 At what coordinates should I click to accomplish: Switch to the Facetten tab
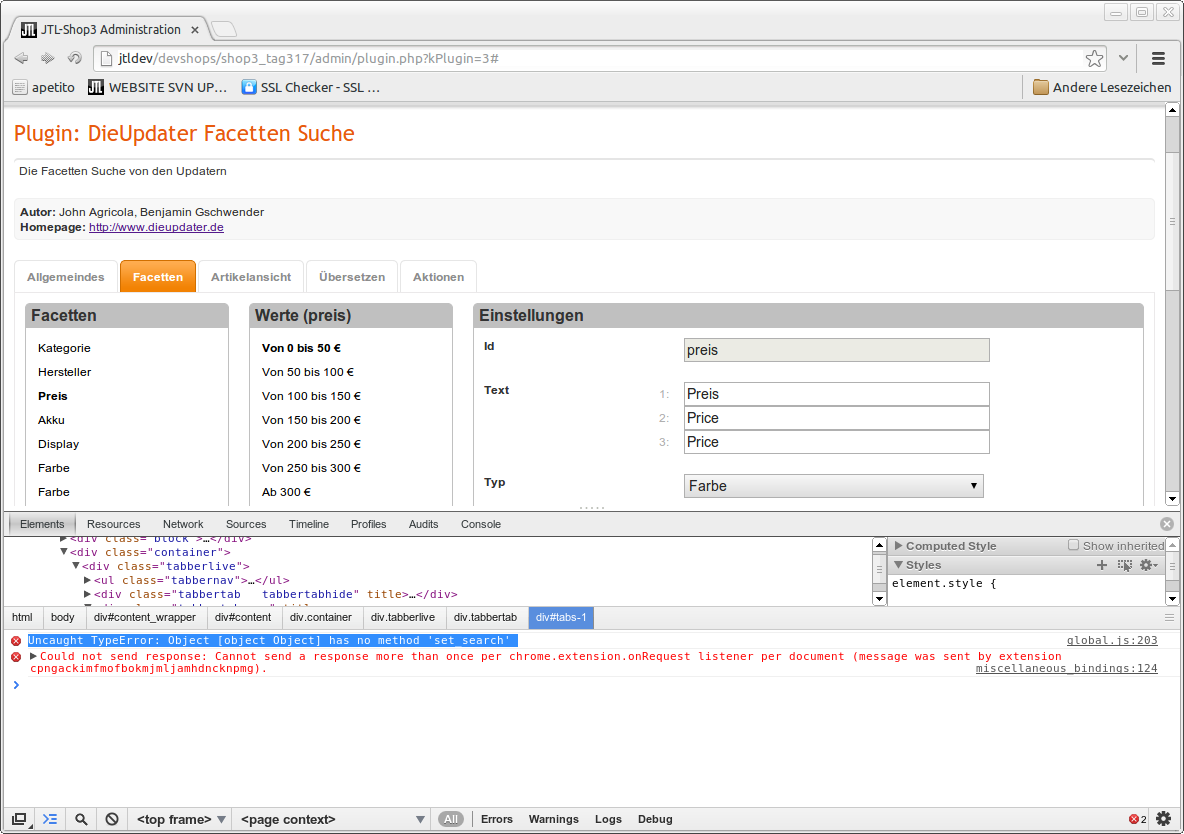[158, 277]
